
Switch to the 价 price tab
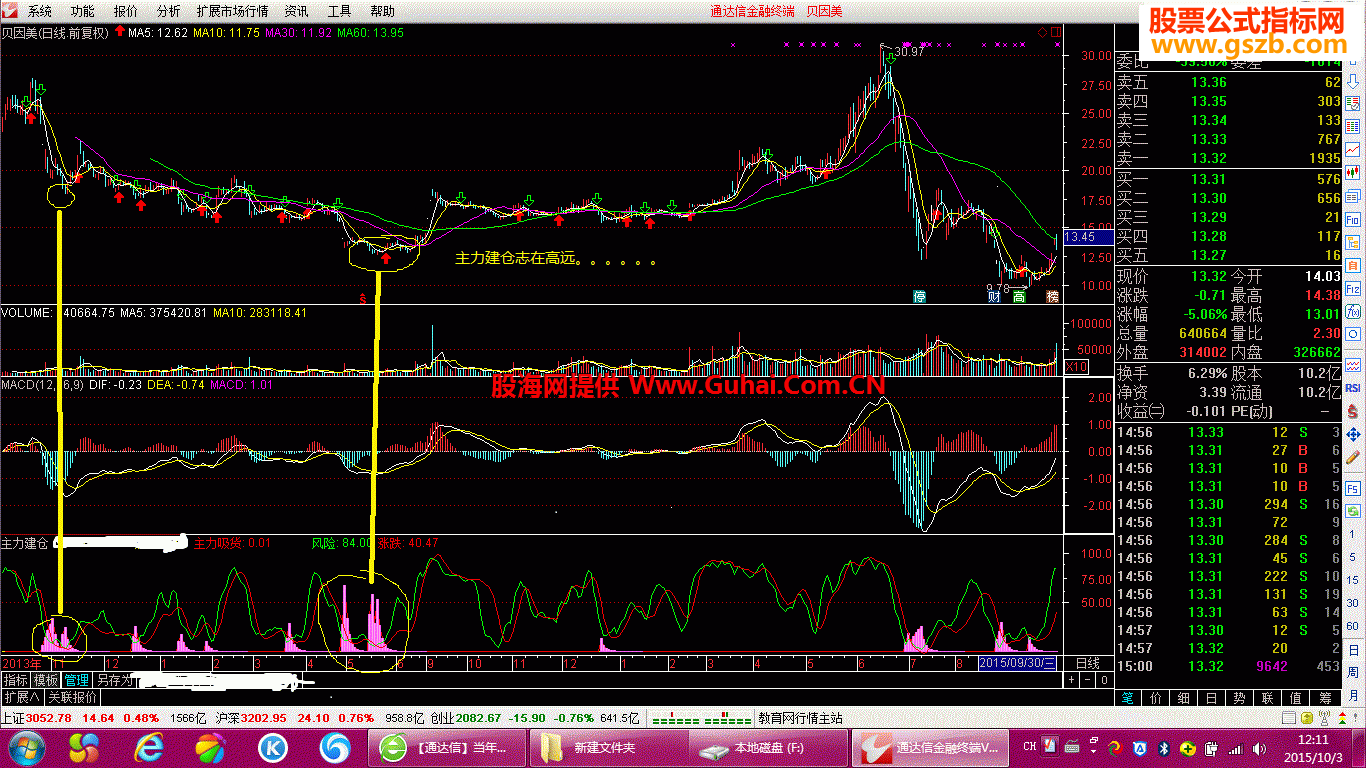point(1156,697)
